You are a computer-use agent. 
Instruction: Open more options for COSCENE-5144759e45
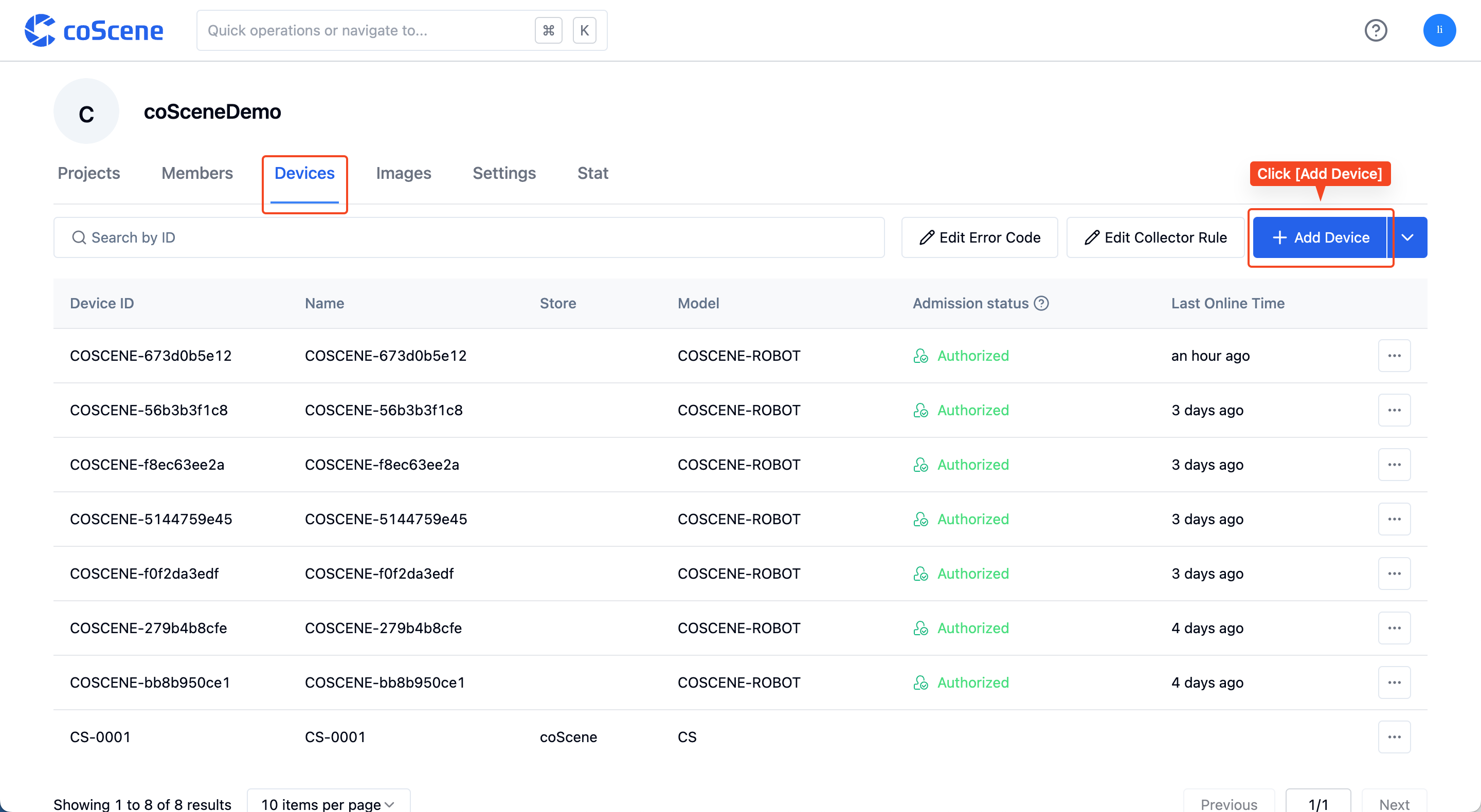(x=1394, y=519)
